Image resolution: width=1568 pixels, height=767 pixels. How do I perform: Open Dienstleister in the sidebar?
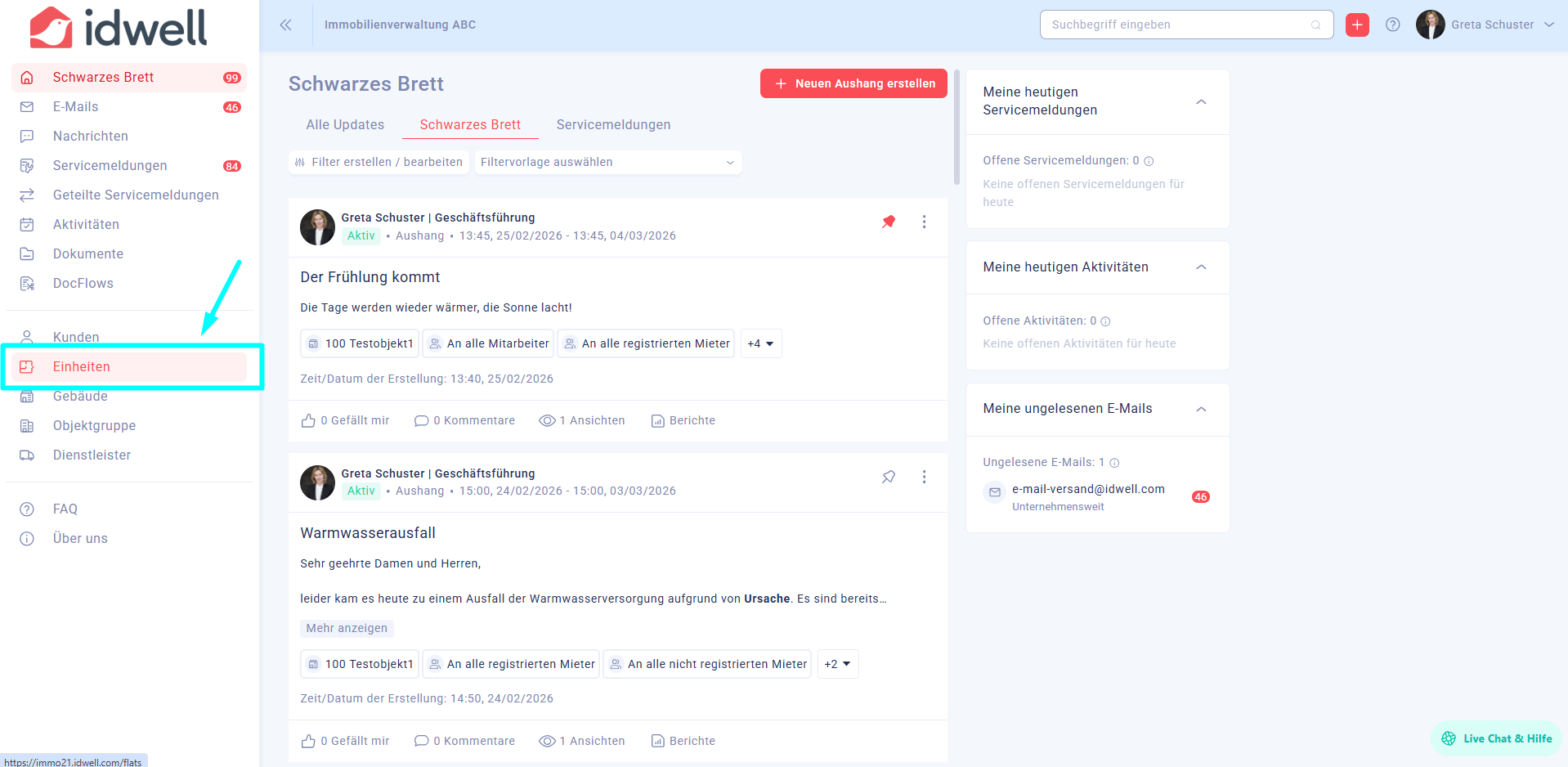pos(129,455)
